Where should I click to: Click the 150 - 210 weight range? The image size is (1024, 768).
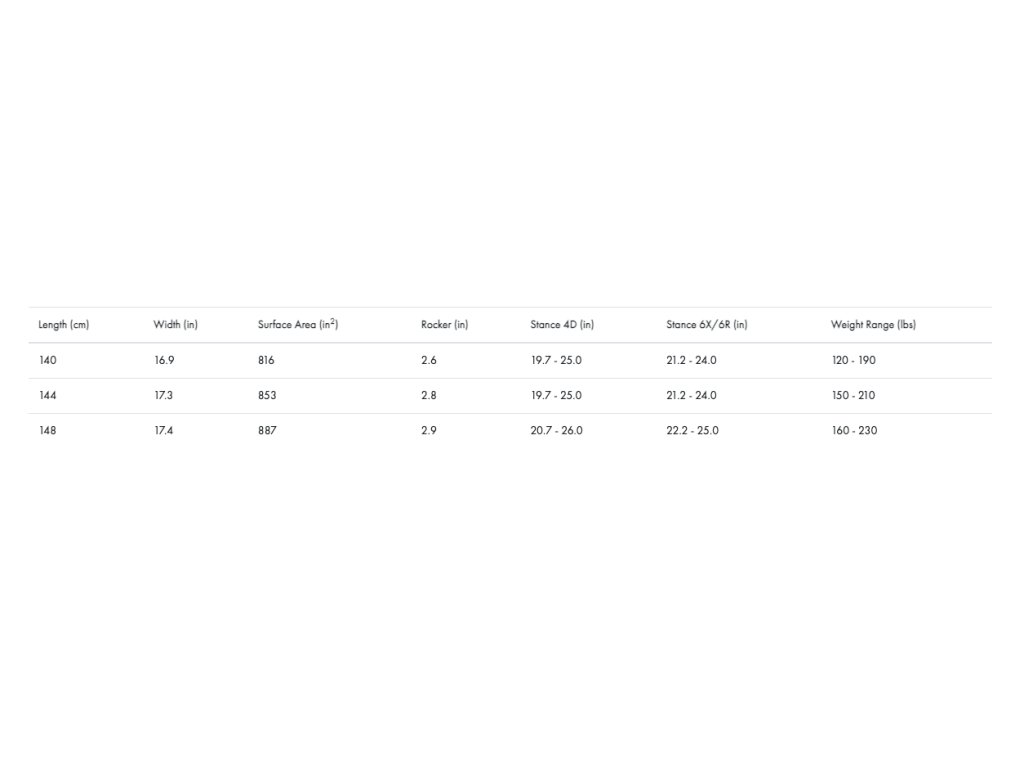[x=854, y=395]
